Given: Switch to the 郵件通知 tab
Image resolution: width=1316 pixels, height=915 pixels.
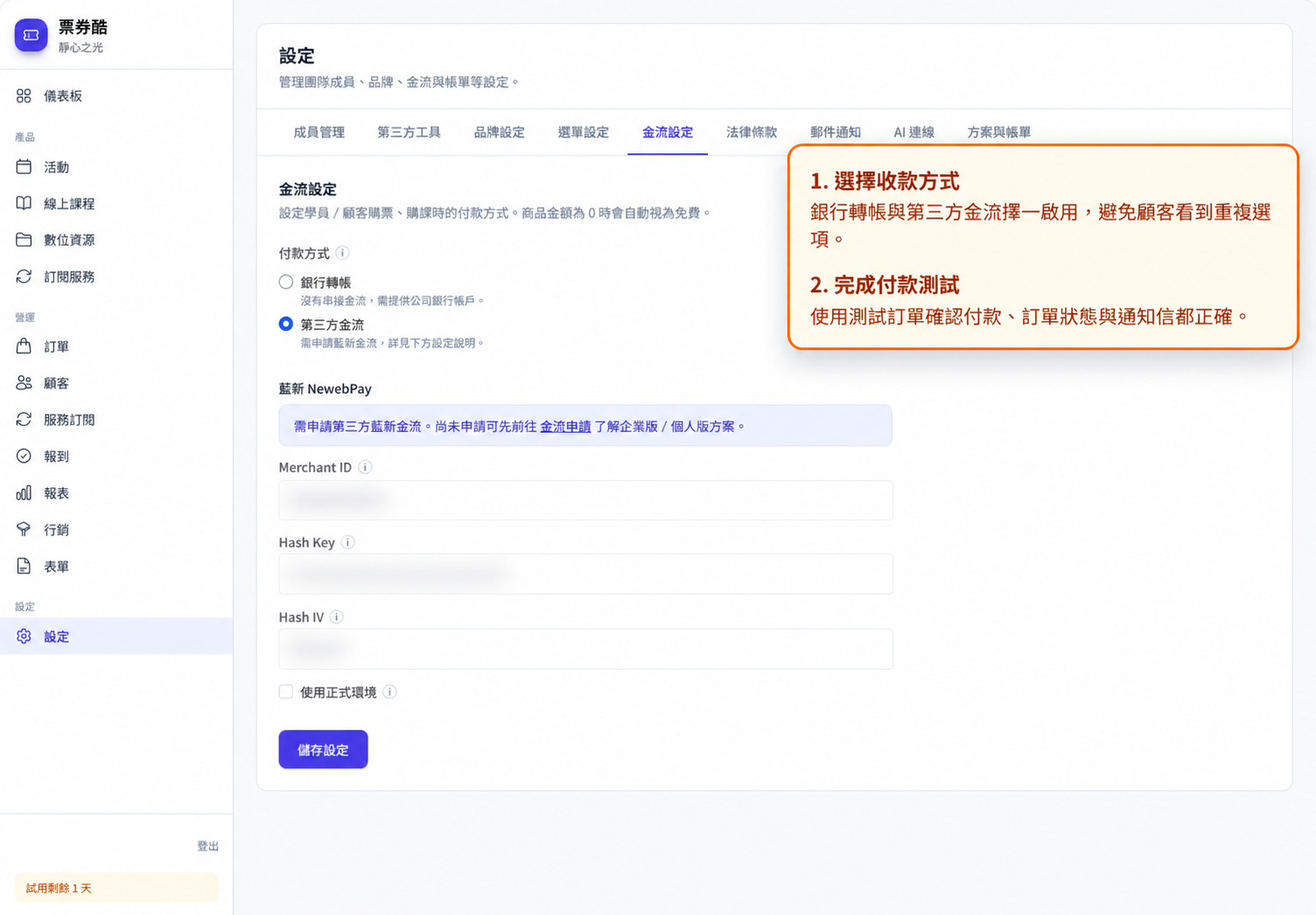Looking at the screenshot, I should pyautogui.click(x=836, y=132).
